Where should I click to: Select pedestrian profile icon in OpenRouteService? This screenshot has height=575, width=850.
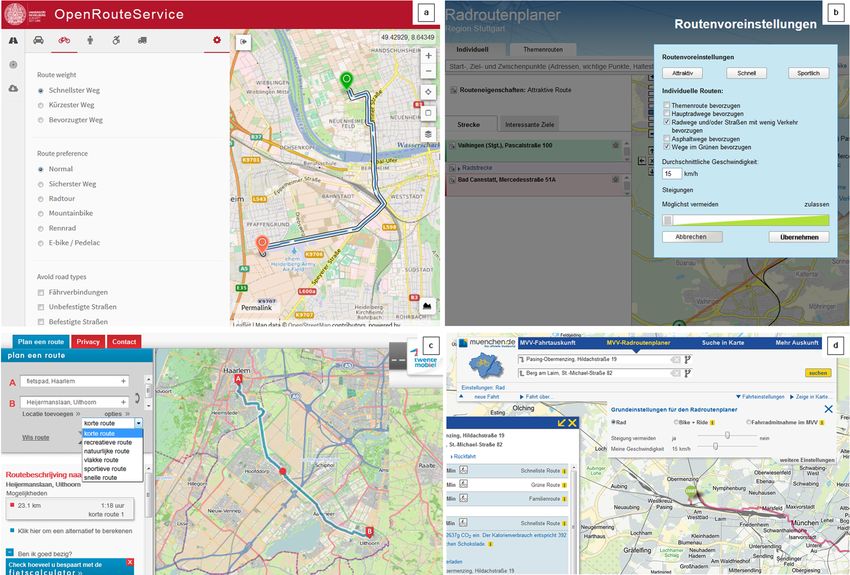(90, 40)
